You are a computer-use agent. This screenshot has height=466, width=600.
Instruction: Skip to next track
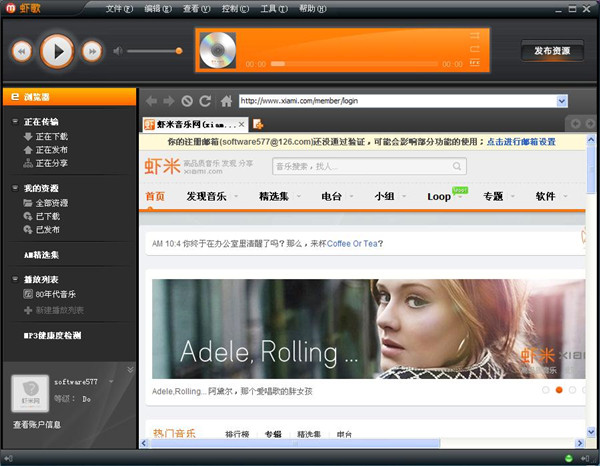coord(91,50)
